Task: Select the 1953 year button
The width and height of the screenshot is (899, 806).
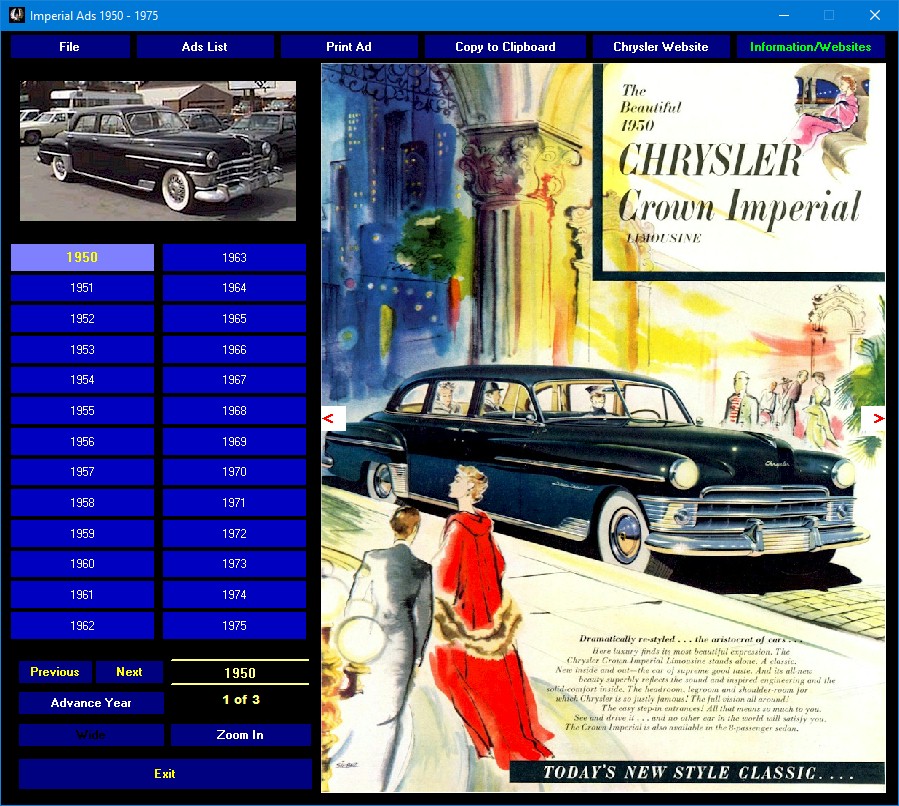Action: tap(83, 350)
